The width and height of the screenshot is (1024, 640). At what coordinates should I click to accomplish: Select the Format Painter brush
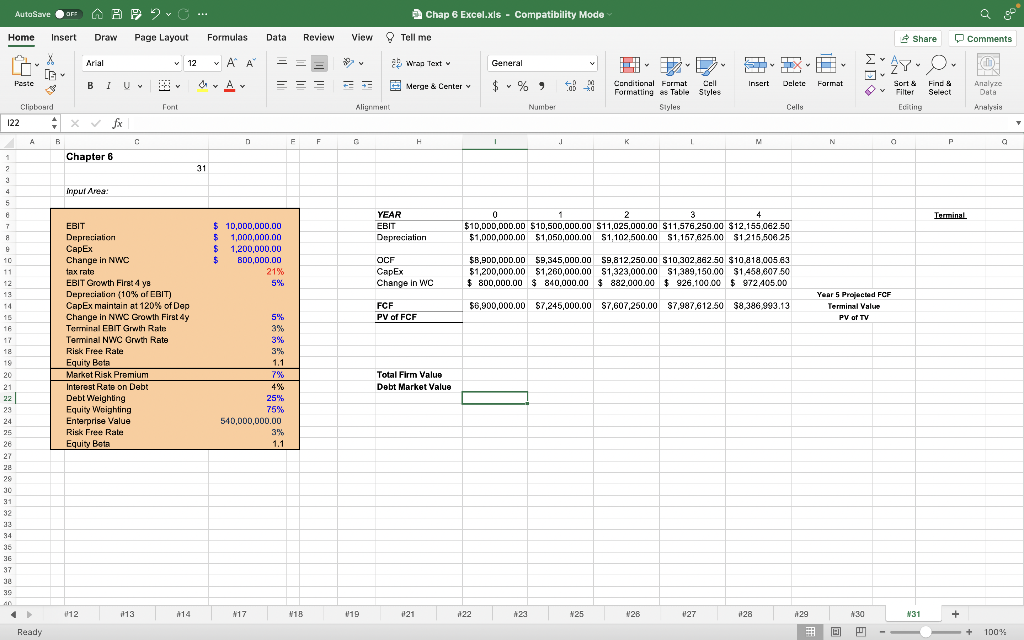pyautogui.click(x=50, y=89)
